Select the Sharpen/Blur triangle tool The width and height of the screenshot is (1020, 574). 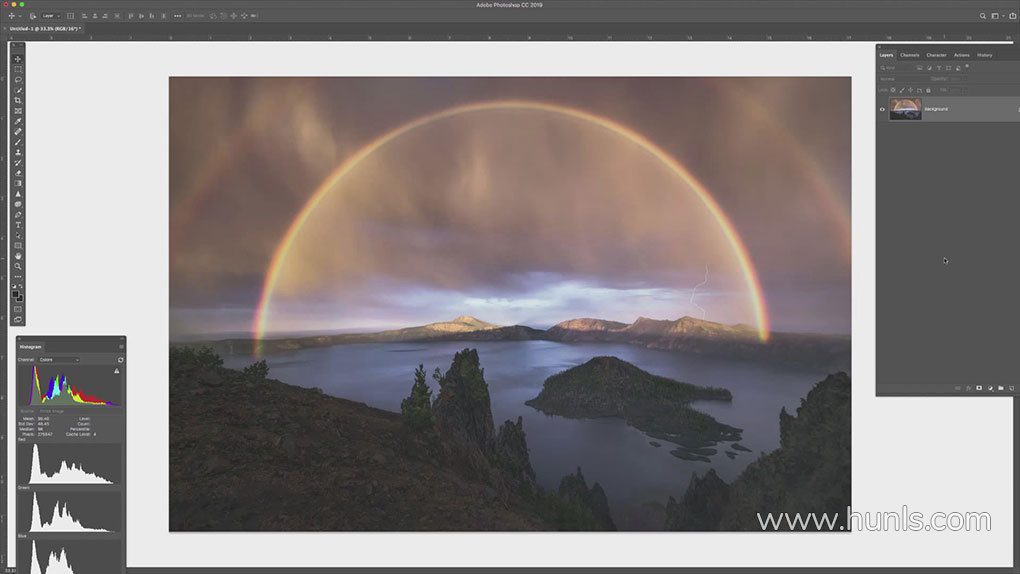pyautogui.click(x=18, y=195)
